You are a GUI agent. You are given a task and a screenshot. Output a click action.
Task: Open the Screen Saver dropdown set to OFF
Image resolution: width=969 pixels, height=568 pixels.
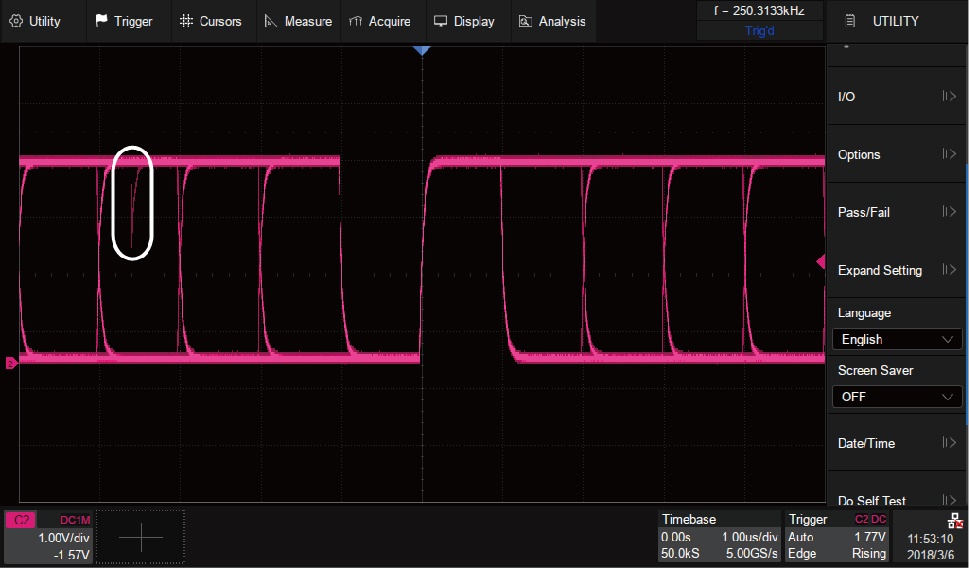897,397
